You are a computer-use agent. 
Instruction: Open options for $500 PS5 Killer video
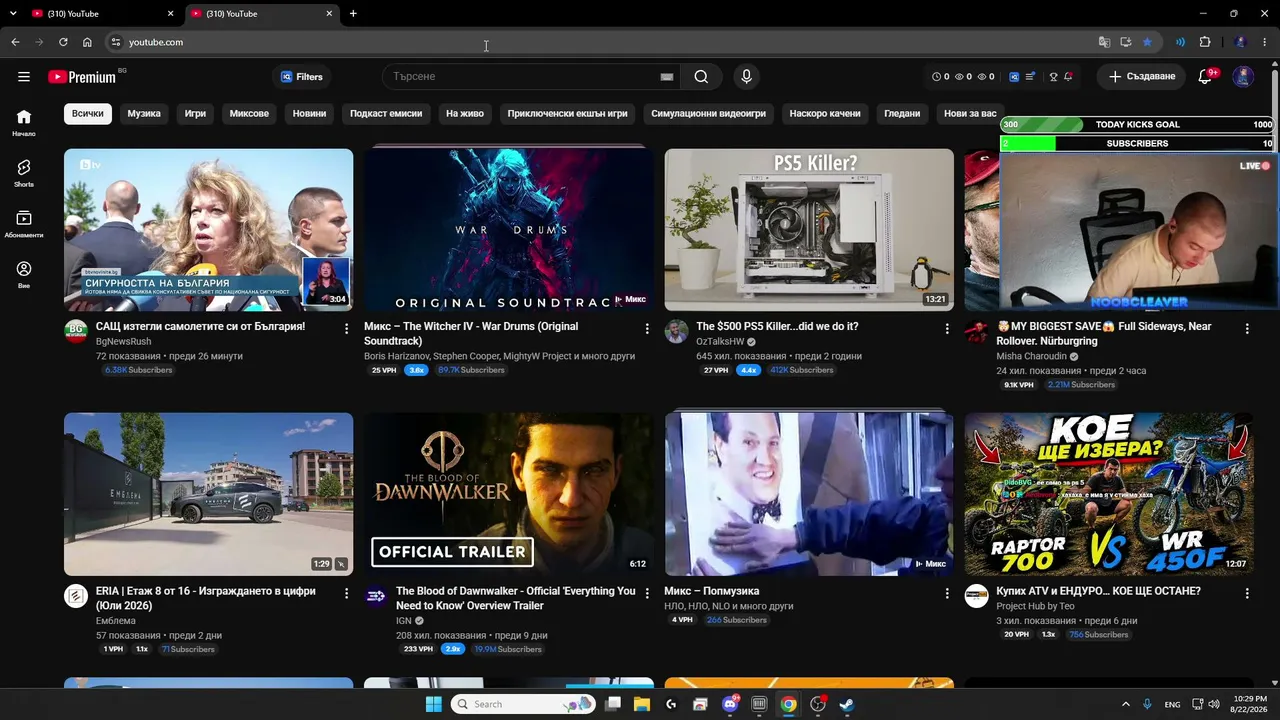tap(947, 328)
